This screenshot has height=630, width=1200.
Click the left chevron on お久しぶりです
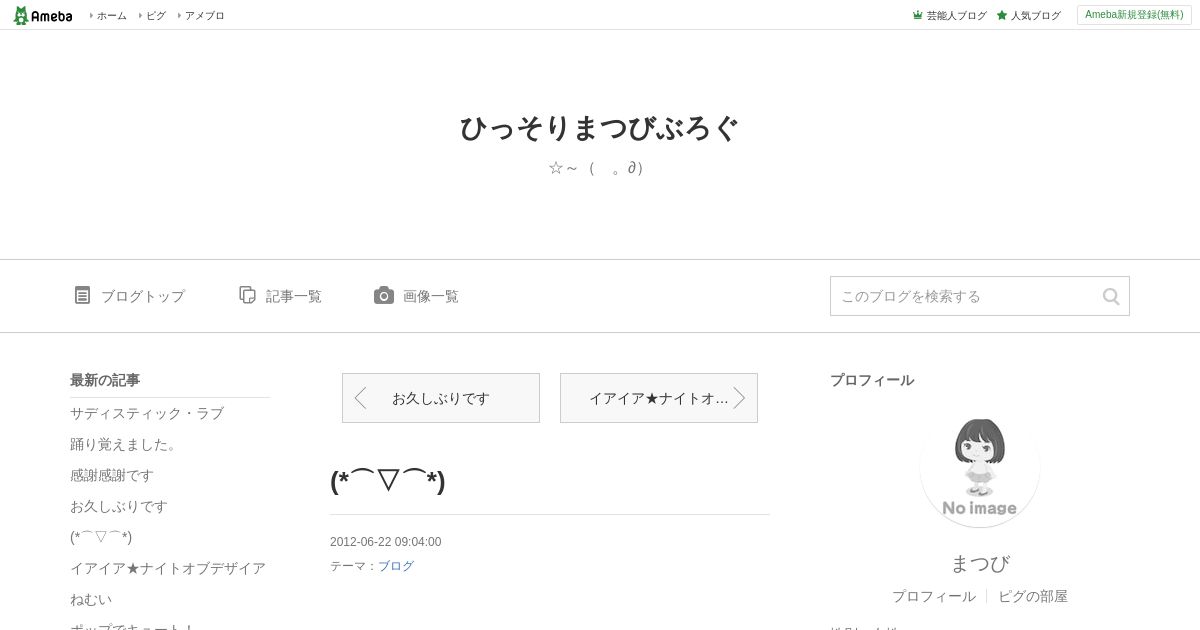click(x=361, y=398)
